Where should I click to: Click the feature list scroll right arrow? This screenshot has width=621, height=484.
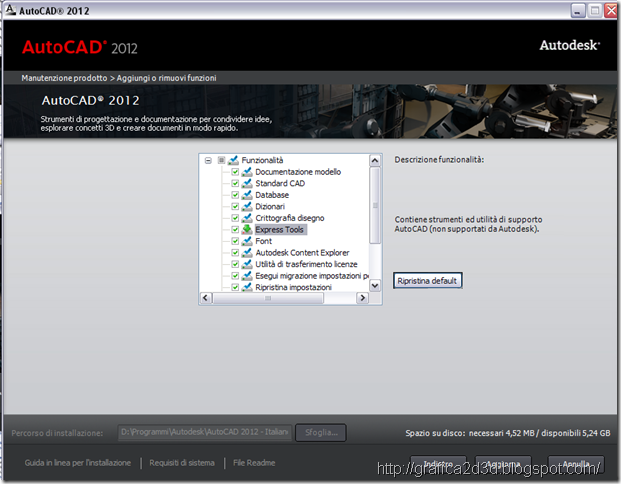(362, 298)
